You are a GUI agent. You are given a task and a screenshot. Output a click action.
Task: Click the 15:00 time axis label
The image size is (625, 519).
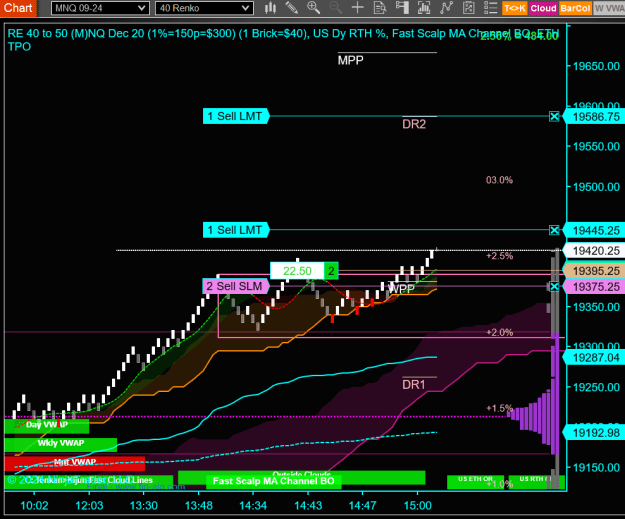(x=417, y=506)
